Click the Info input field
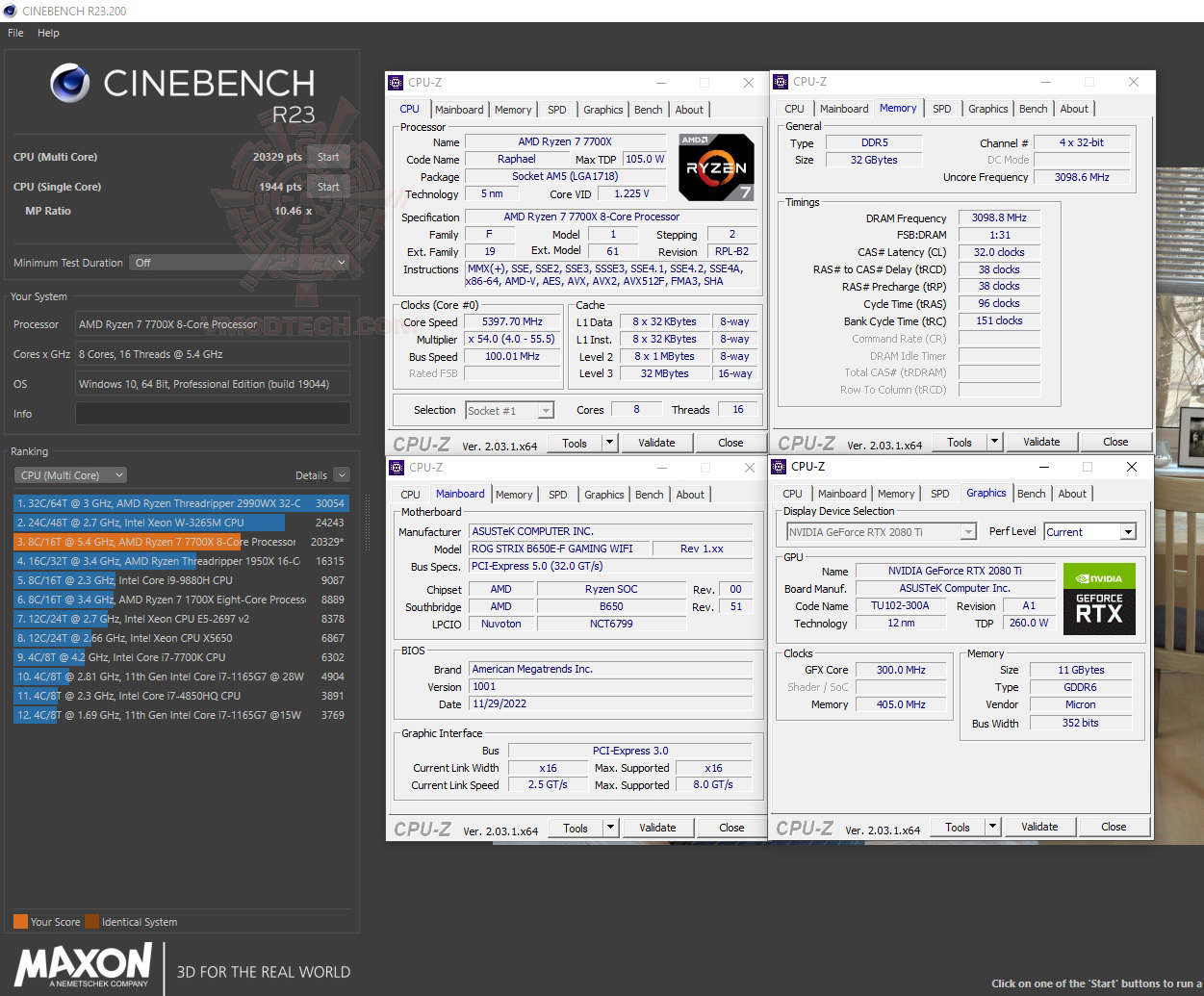Screen dimensions: 1204x996 [213, 414]
